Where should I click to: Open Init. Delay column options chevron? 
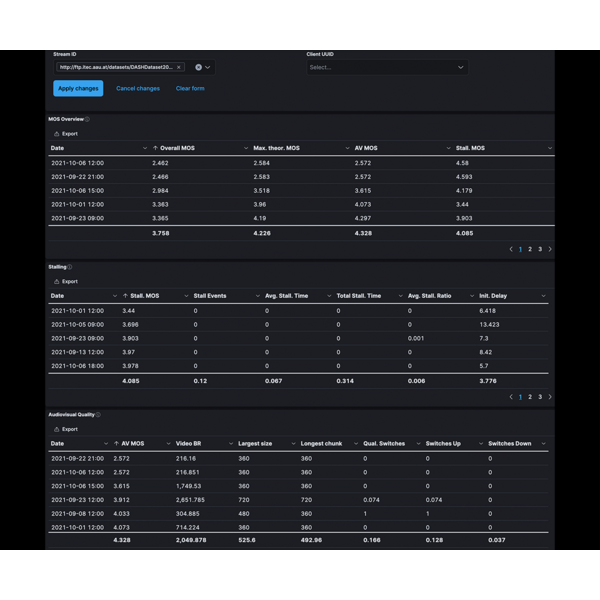pos(543,296)
